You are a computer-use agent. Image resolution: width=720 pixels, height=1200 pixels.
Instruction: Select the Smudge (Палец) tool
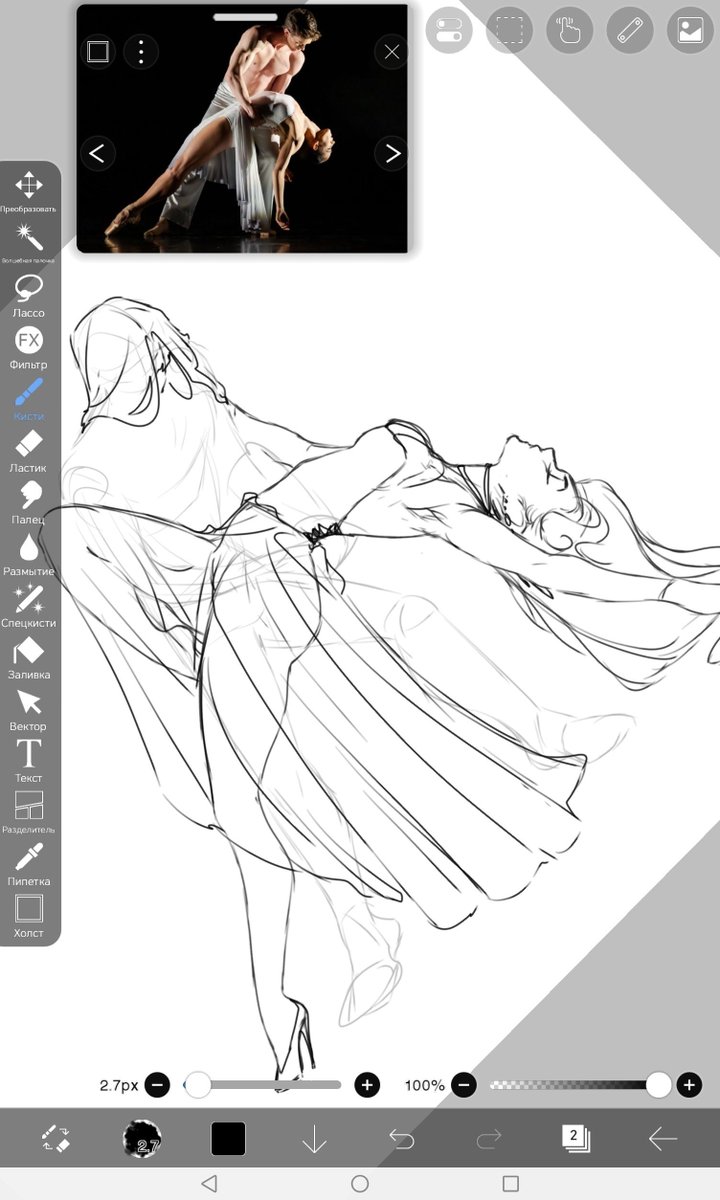point(29,501)
